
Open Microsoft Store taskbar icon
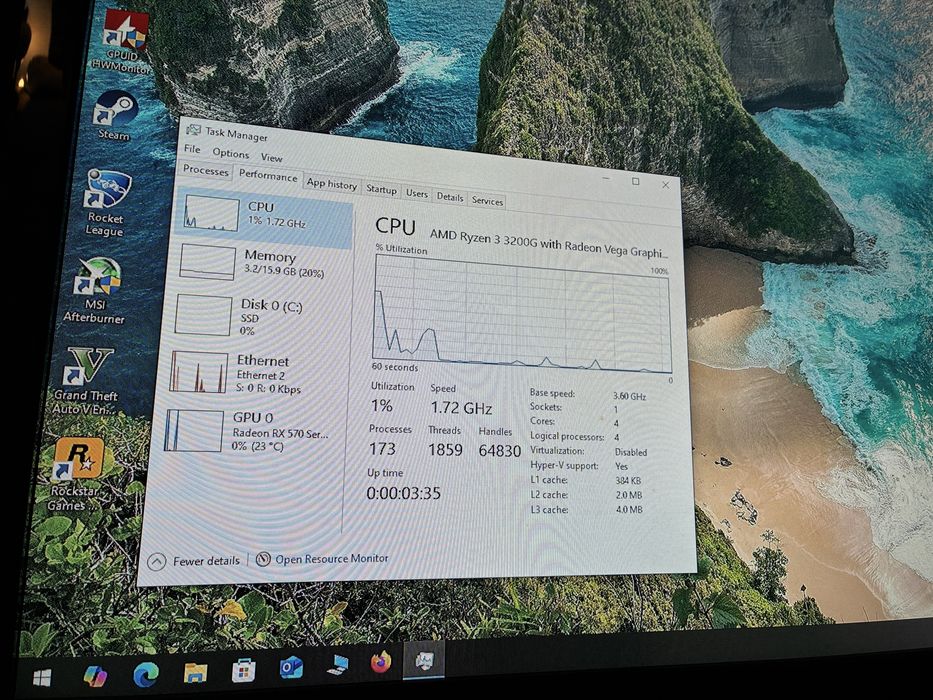tap(243, 670)
